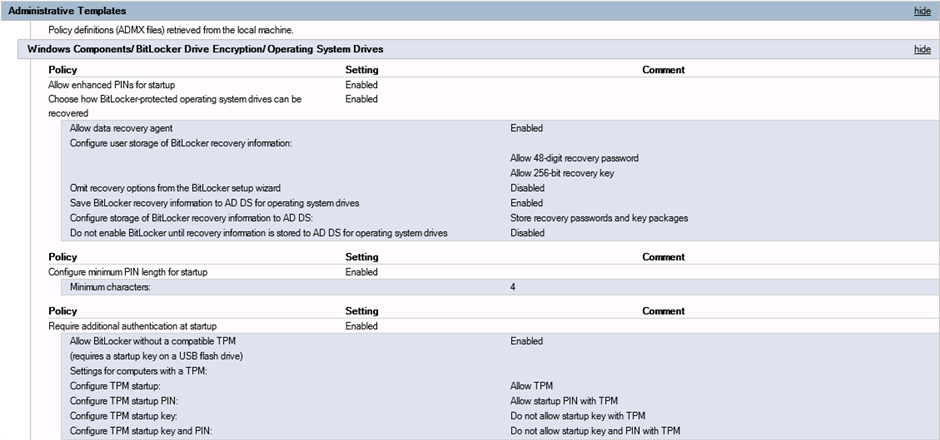Select 'Omit recovery options from the BitLocker setup wizard'
This screenshot has height=440, width=940.
[176, 188]
